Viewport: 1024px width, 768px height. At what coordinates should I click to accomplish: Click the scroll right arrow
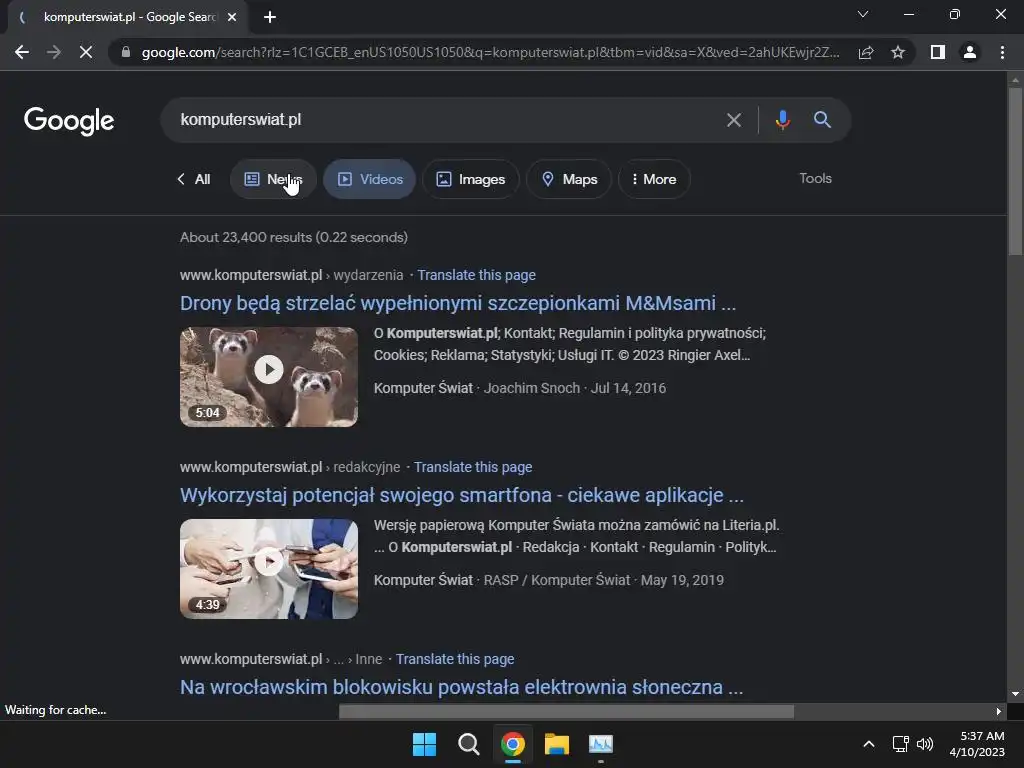pos(999,711)
